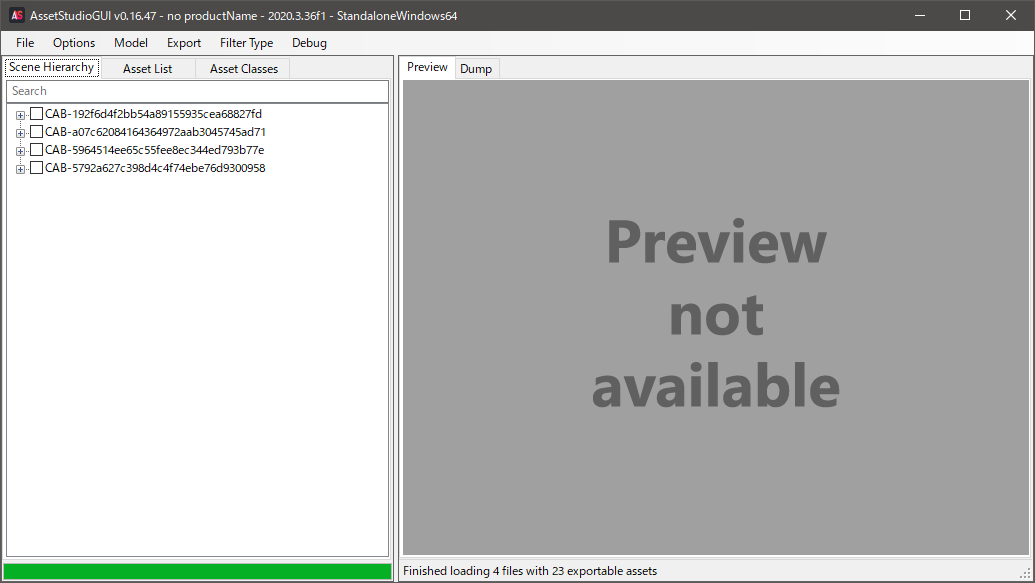Minimize the AssetStudioGUI window
Viewport: 1035px width, 583px height.
click(919, 15)
